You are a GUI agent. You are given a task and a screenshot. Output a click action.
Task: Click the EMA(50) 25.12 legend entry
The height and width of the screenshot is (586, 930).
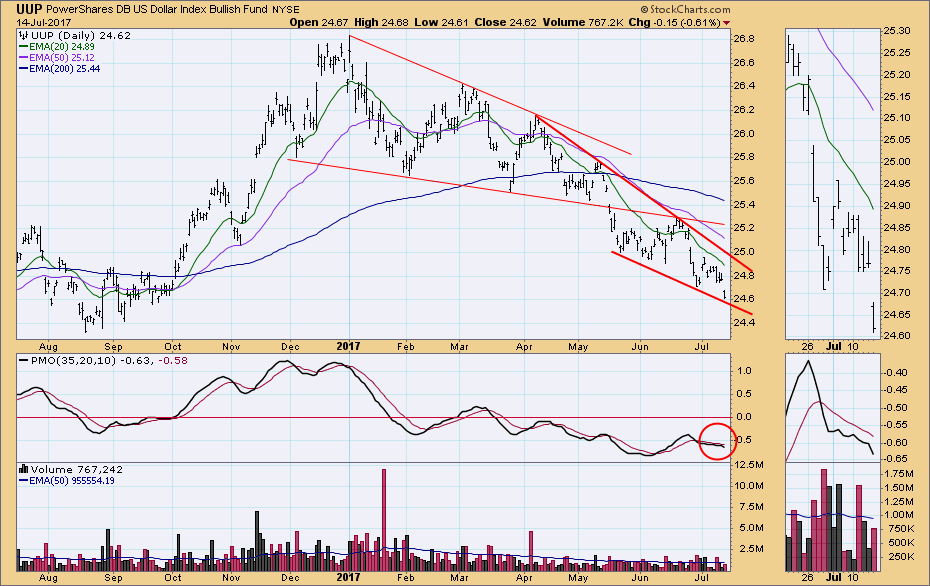point(62,58)
